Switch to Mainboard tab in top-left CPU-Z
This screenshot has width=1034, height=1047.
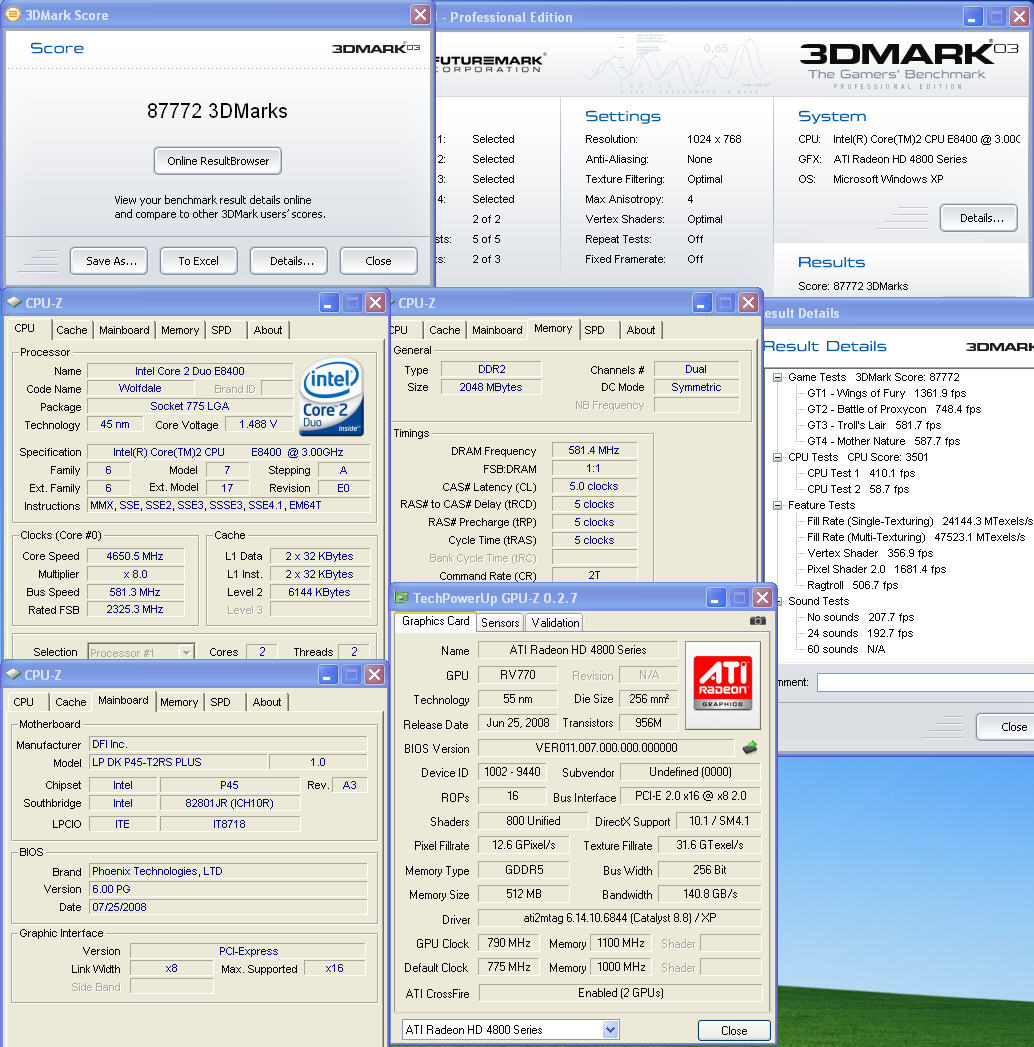(124, 330)
